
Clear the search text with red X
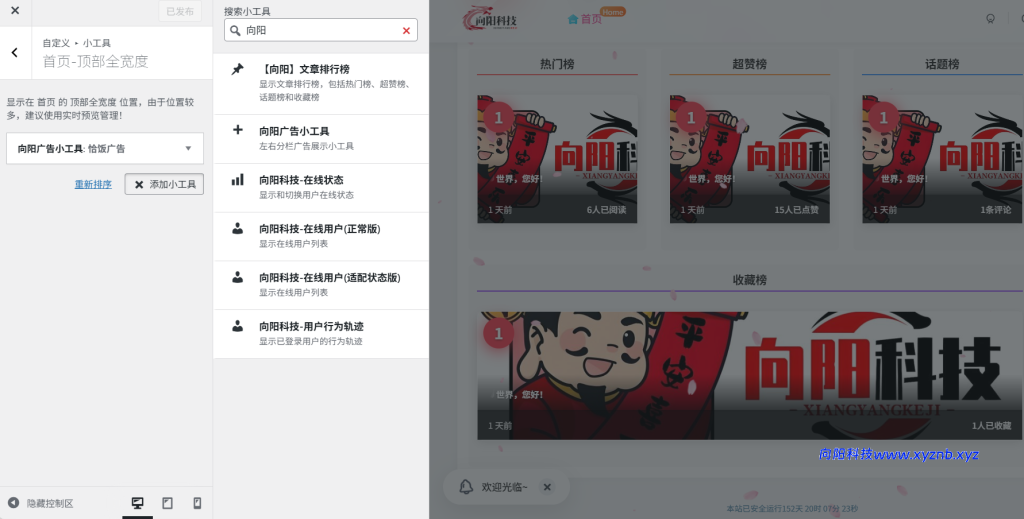coord(406,31)
